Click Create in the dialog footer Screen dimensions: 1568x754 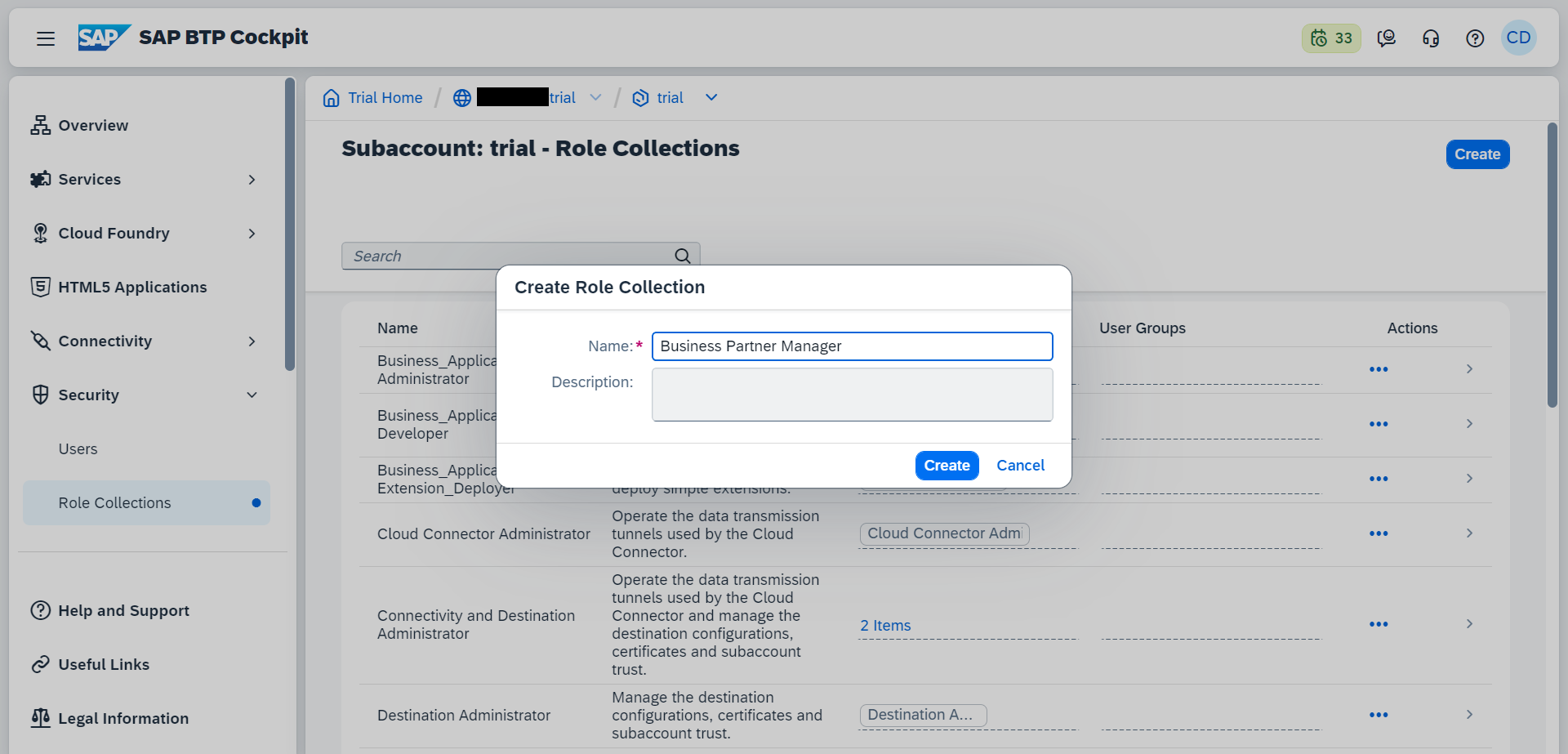(x=947, y=466)
